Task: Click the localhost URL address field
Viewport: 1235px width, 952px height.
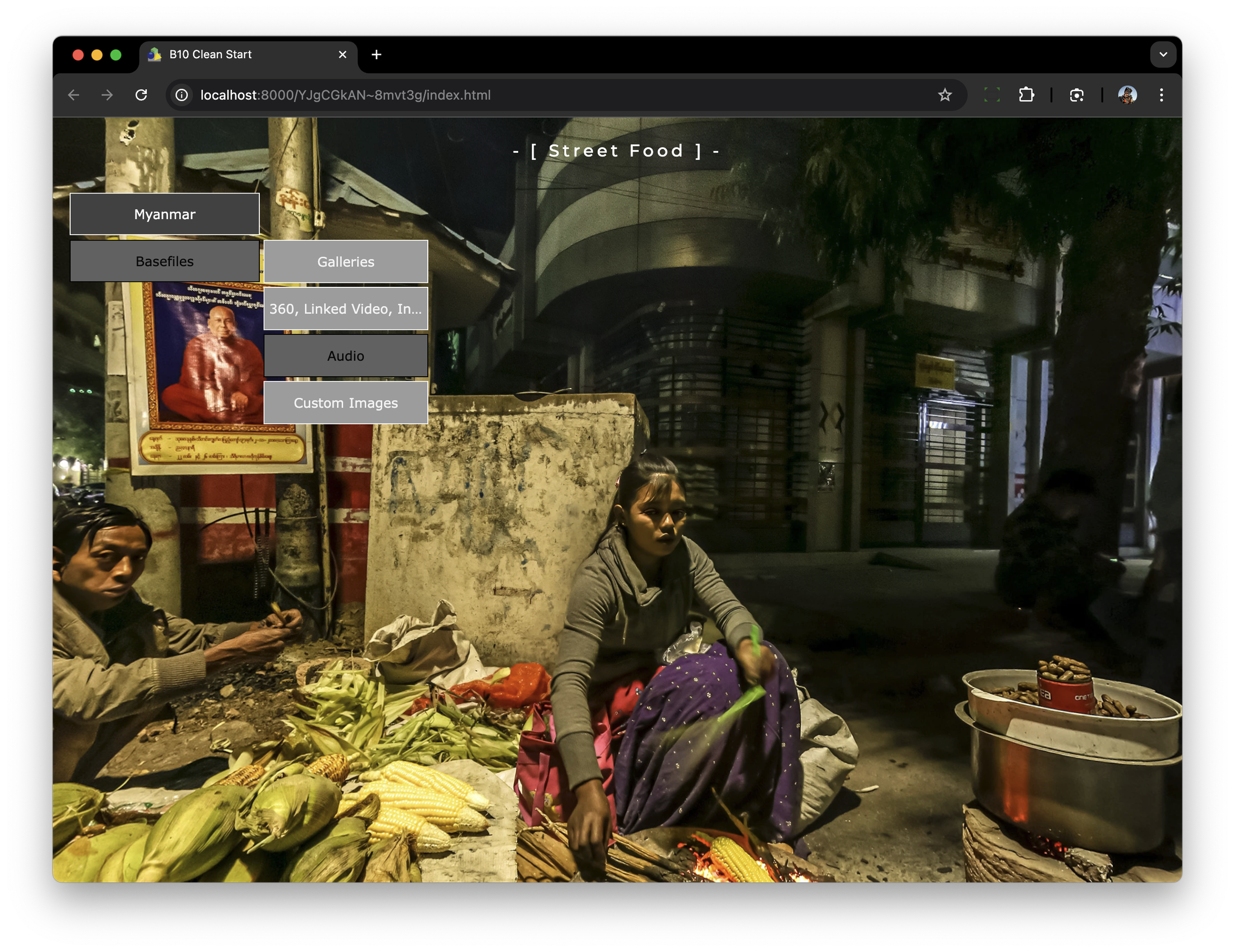Action: pos(509,95)
